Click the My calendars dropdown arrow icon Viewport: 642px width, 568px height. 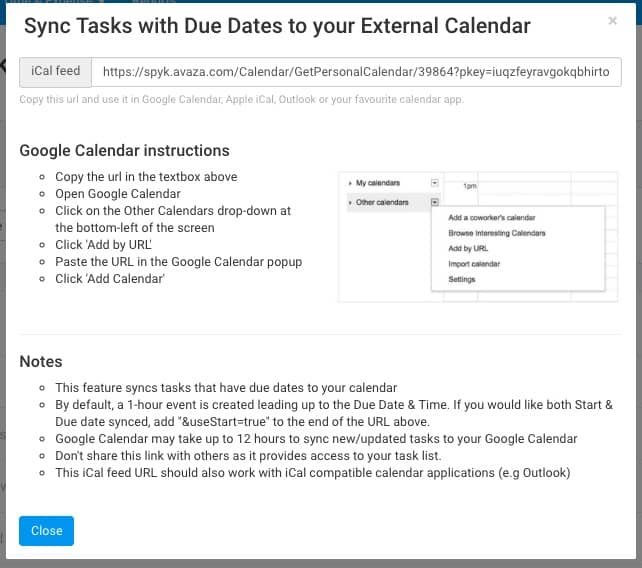[x=434, y=183]
